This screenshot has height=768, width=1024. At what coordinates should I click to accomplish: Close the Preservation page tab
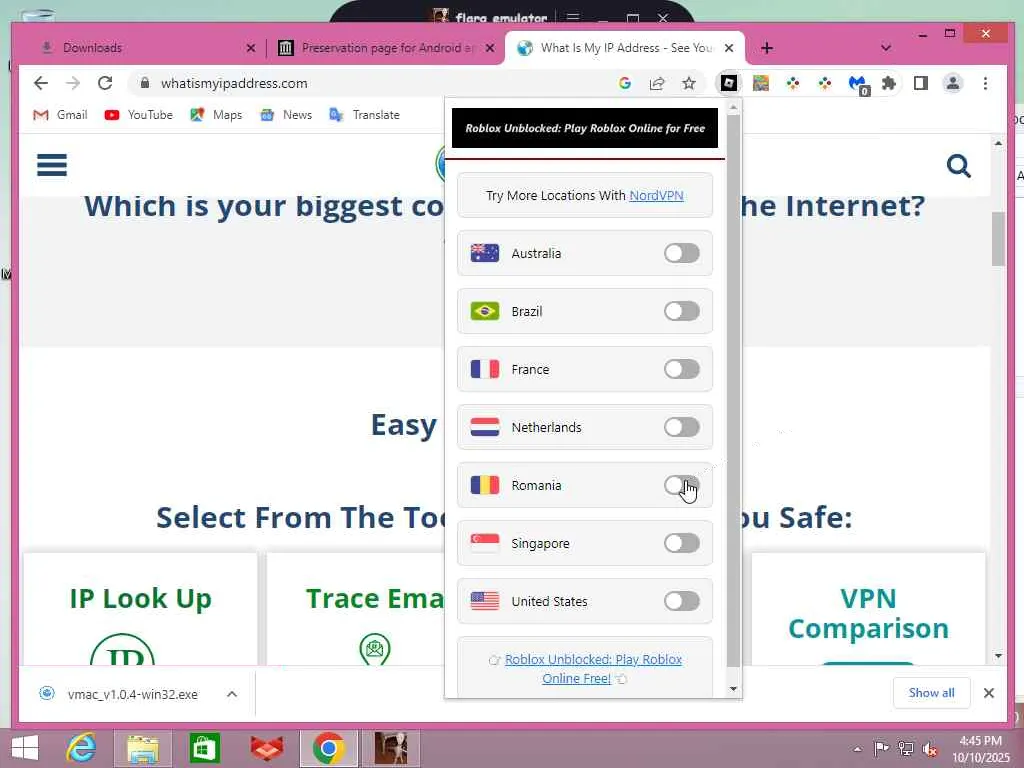click(490, 48)
